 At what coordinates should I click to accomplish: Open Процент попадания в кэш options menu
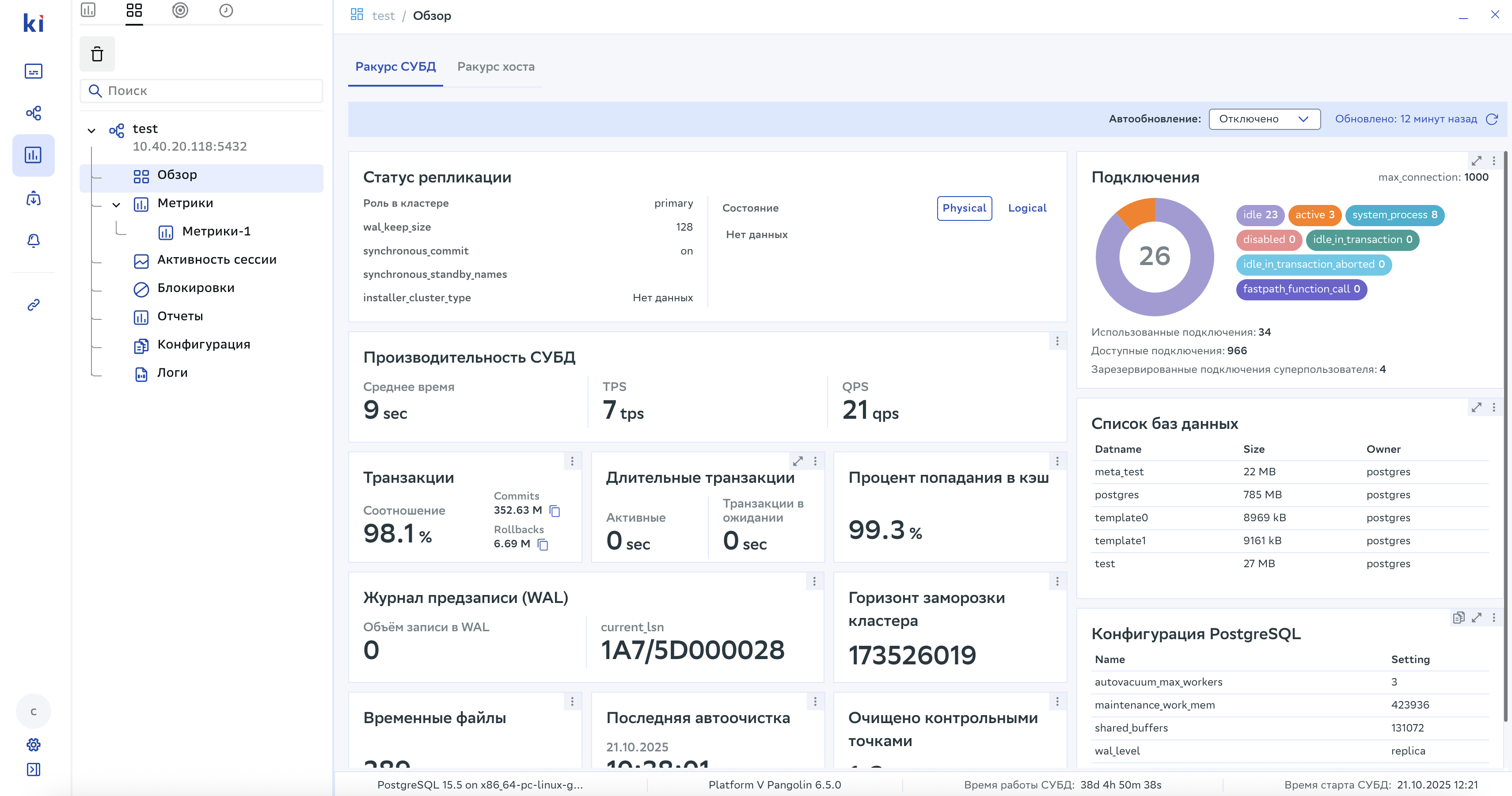(x=1057, y=461)
